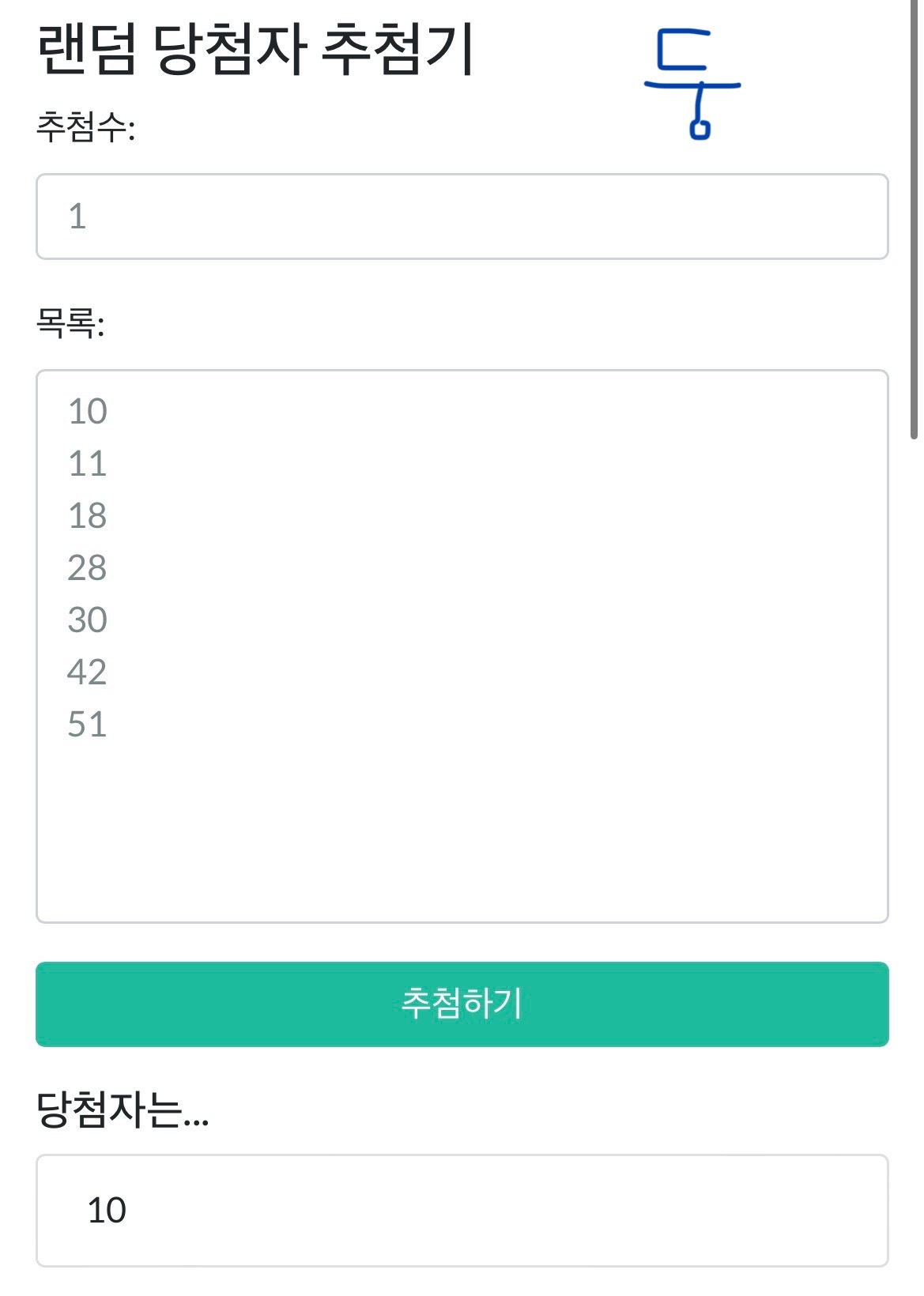Click the 당첨자는... heading

click(x=123, y=1110)
